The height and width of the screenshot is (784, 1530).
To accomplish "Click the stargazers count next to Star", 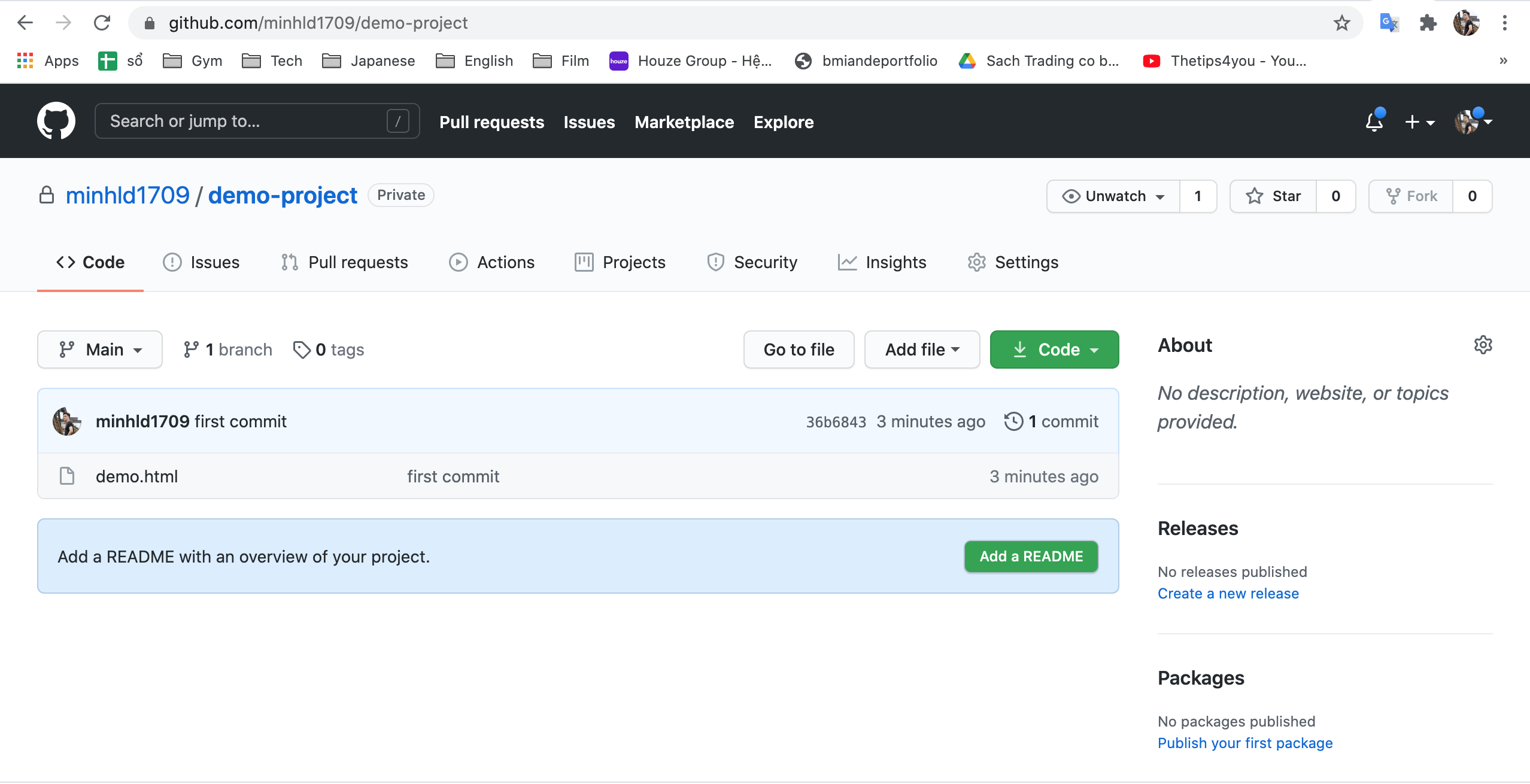I will point(1335,196).
